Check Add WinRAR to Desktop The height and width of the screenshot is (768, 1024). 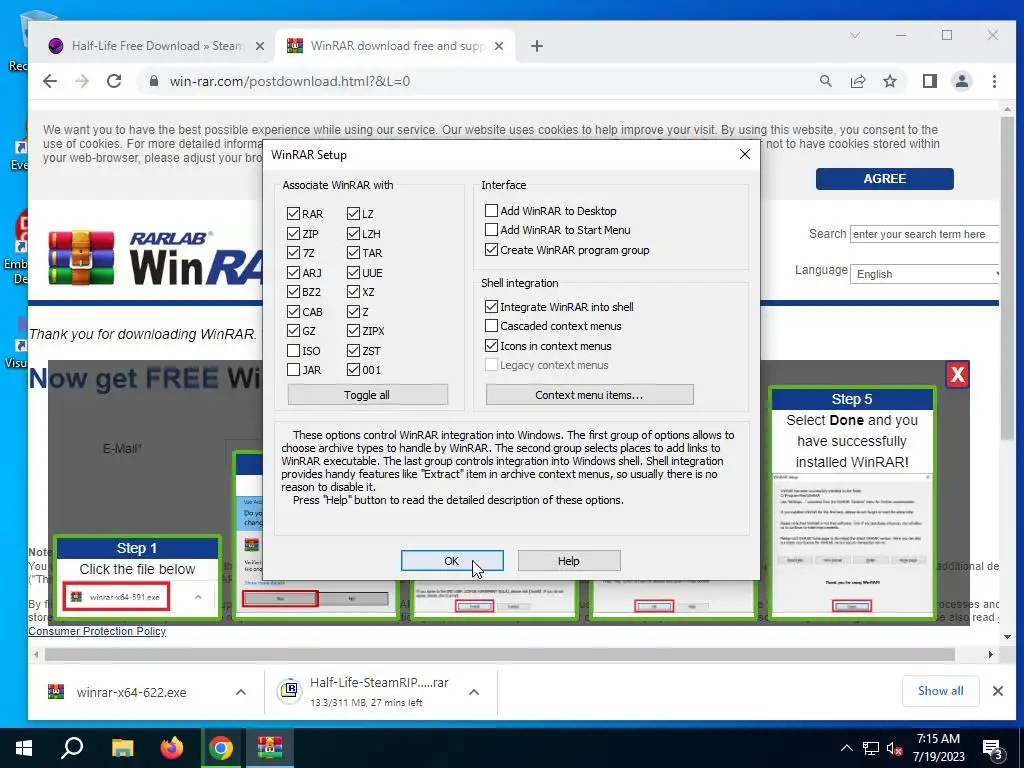(491, 210)
